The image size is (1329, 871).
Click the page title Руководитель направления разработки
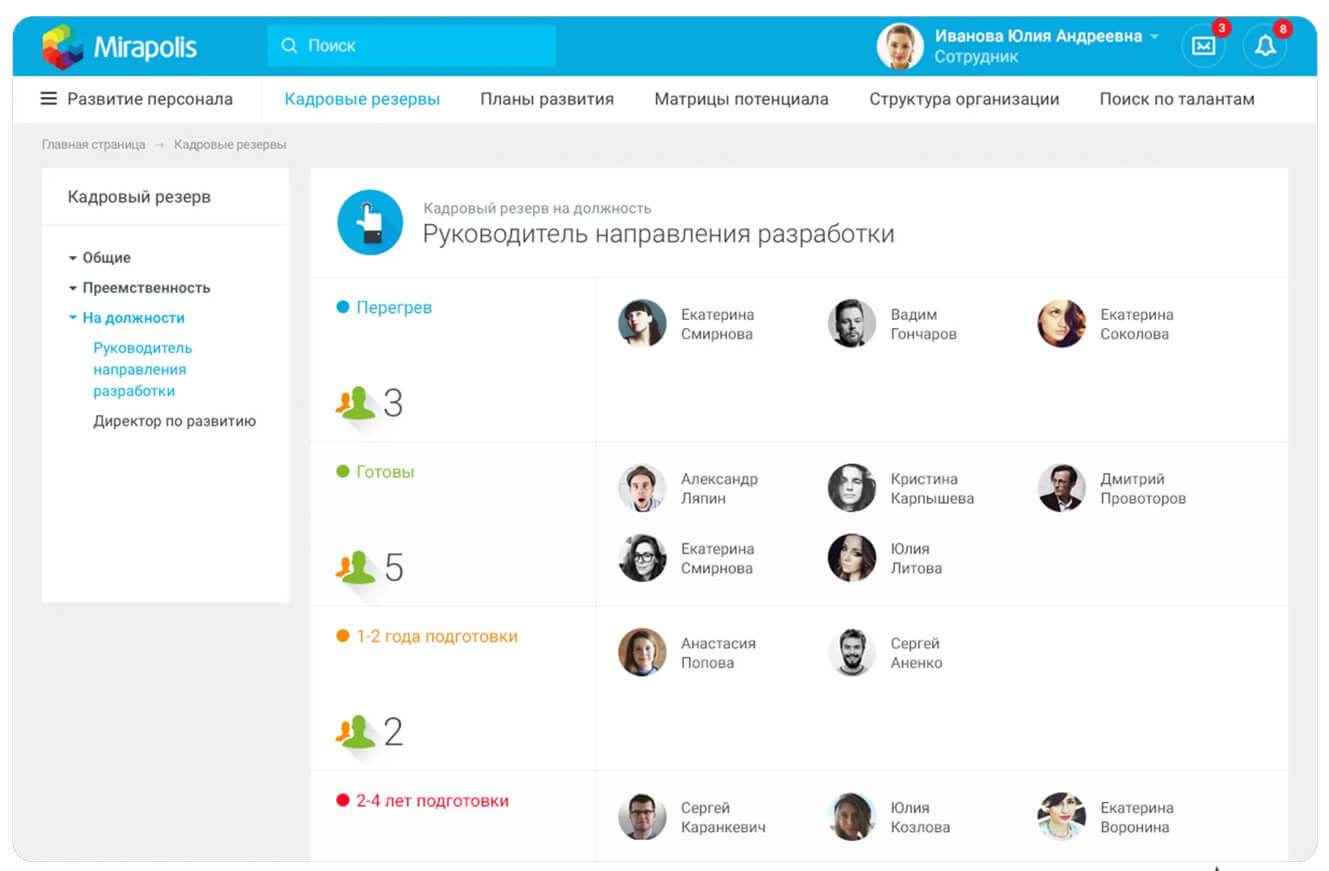click(658, 234)
